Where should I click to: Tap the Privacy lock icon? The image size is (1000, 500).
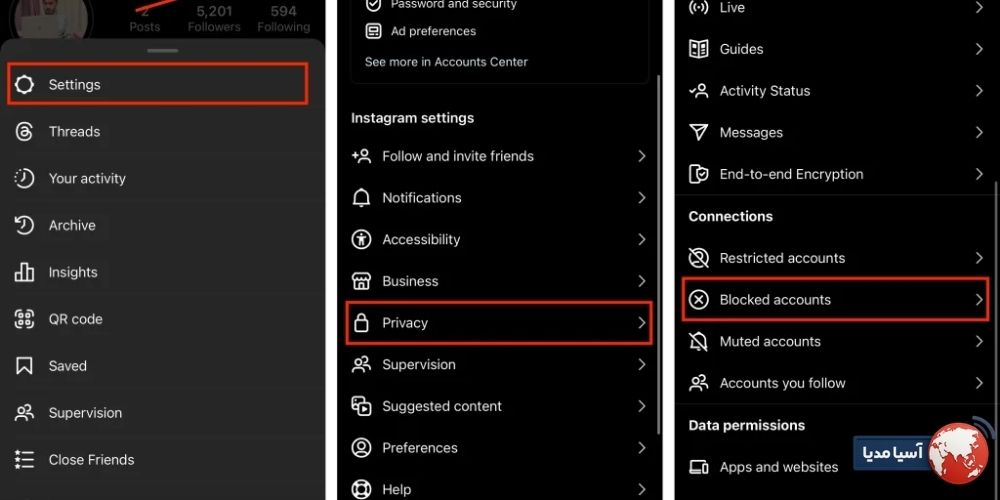click(362, 323)
